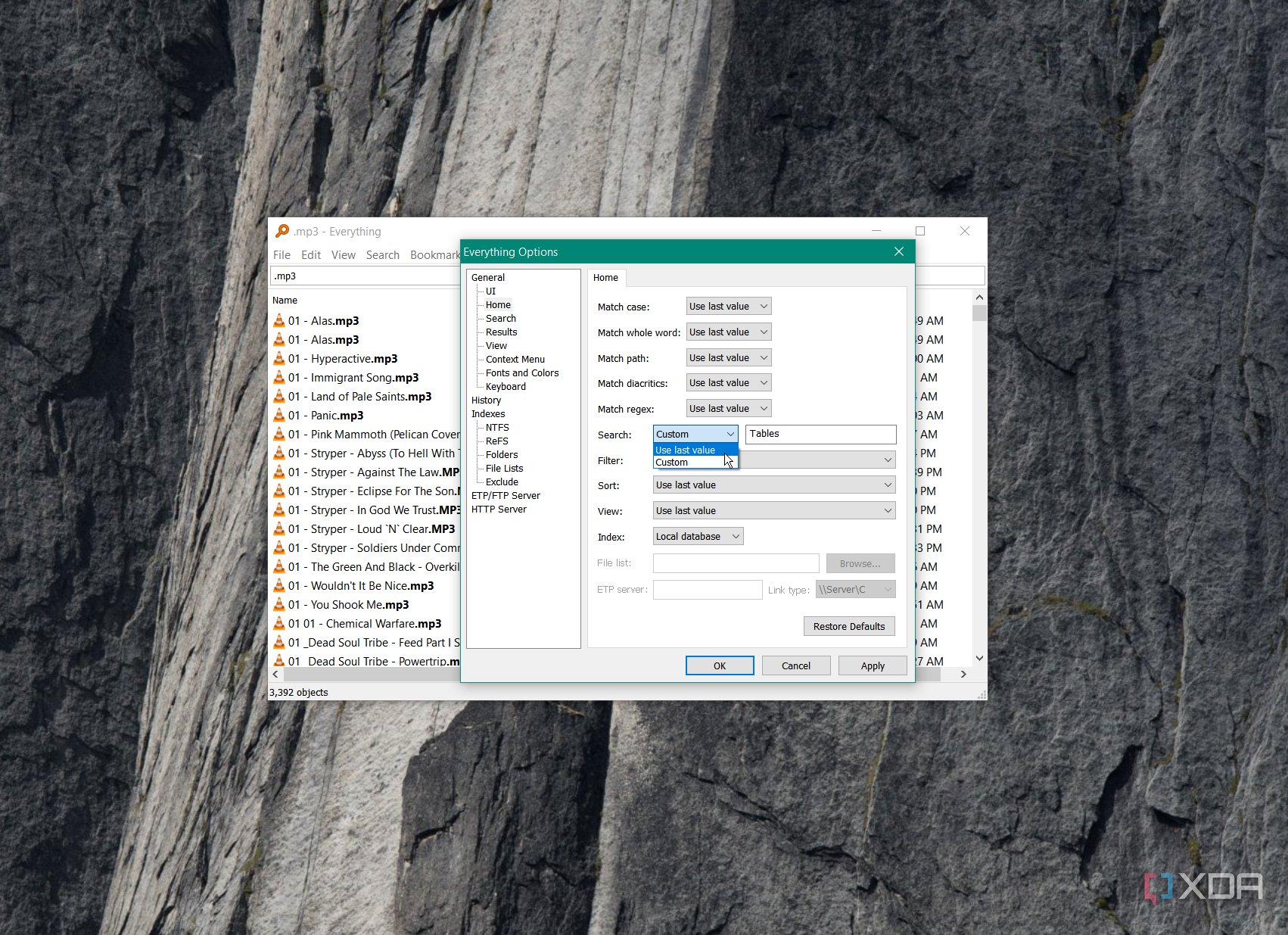Open the Index Local database dropdown

(x=698, y=537)
